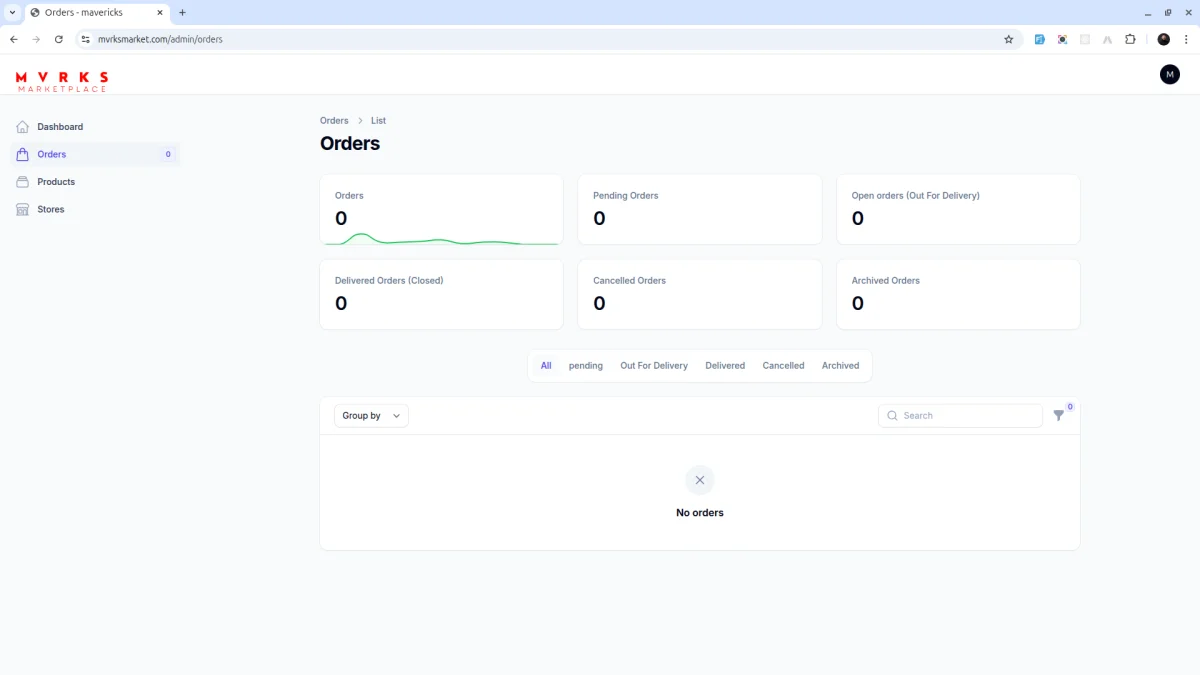This screenshot has width=1200, height=675.
Task: Open the user avatar menu "M"
Action: [1170, 74]
